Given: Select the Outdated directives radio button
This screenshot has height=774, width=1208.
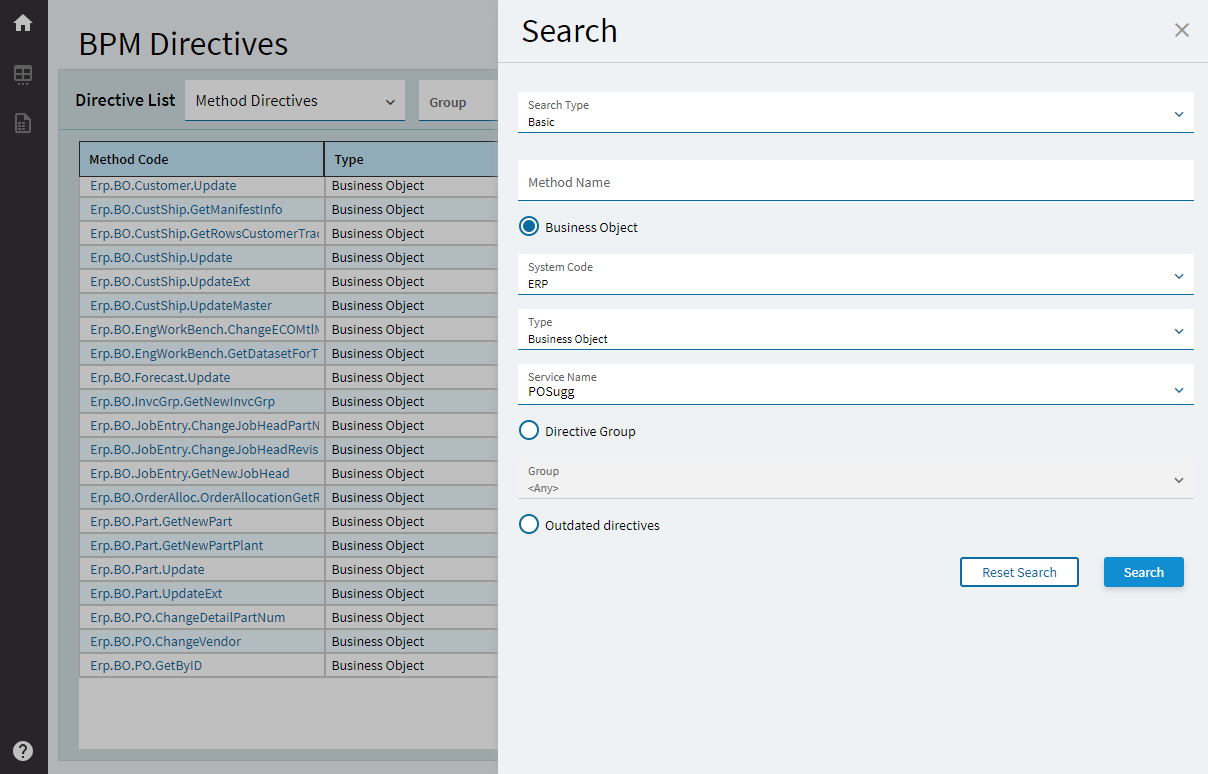Looking at the screenshot, I should 529,524.
